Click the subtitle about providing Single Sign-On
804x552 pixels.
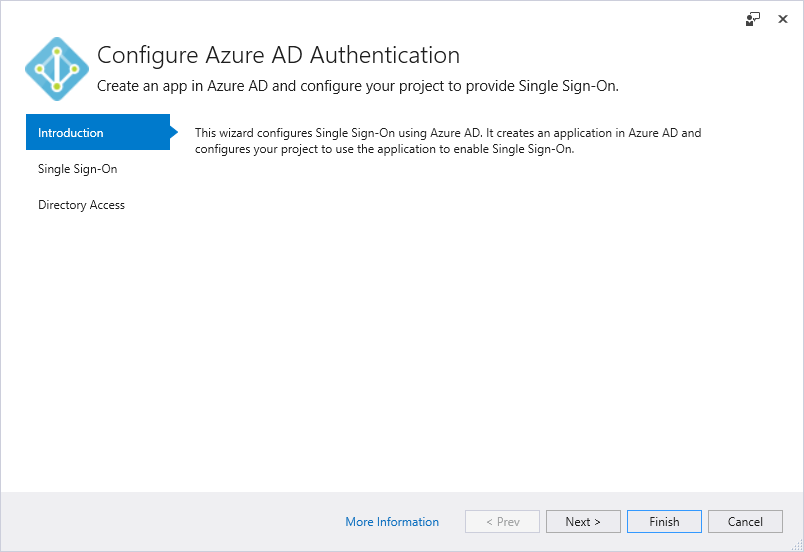coord(358,86)
